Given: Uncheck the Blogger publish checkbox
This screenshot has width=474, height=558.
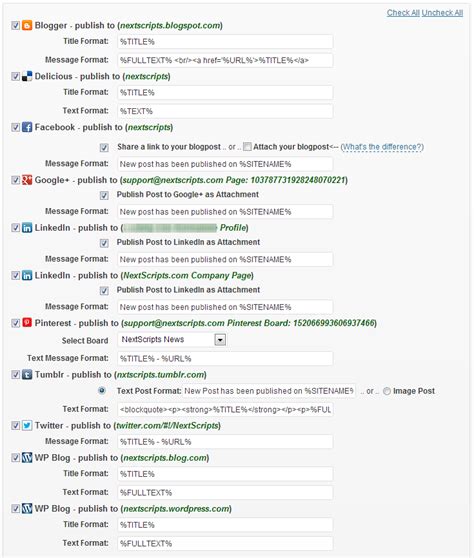Looking at the screenshot, I should pyautogui.click(x=15, y=25).
